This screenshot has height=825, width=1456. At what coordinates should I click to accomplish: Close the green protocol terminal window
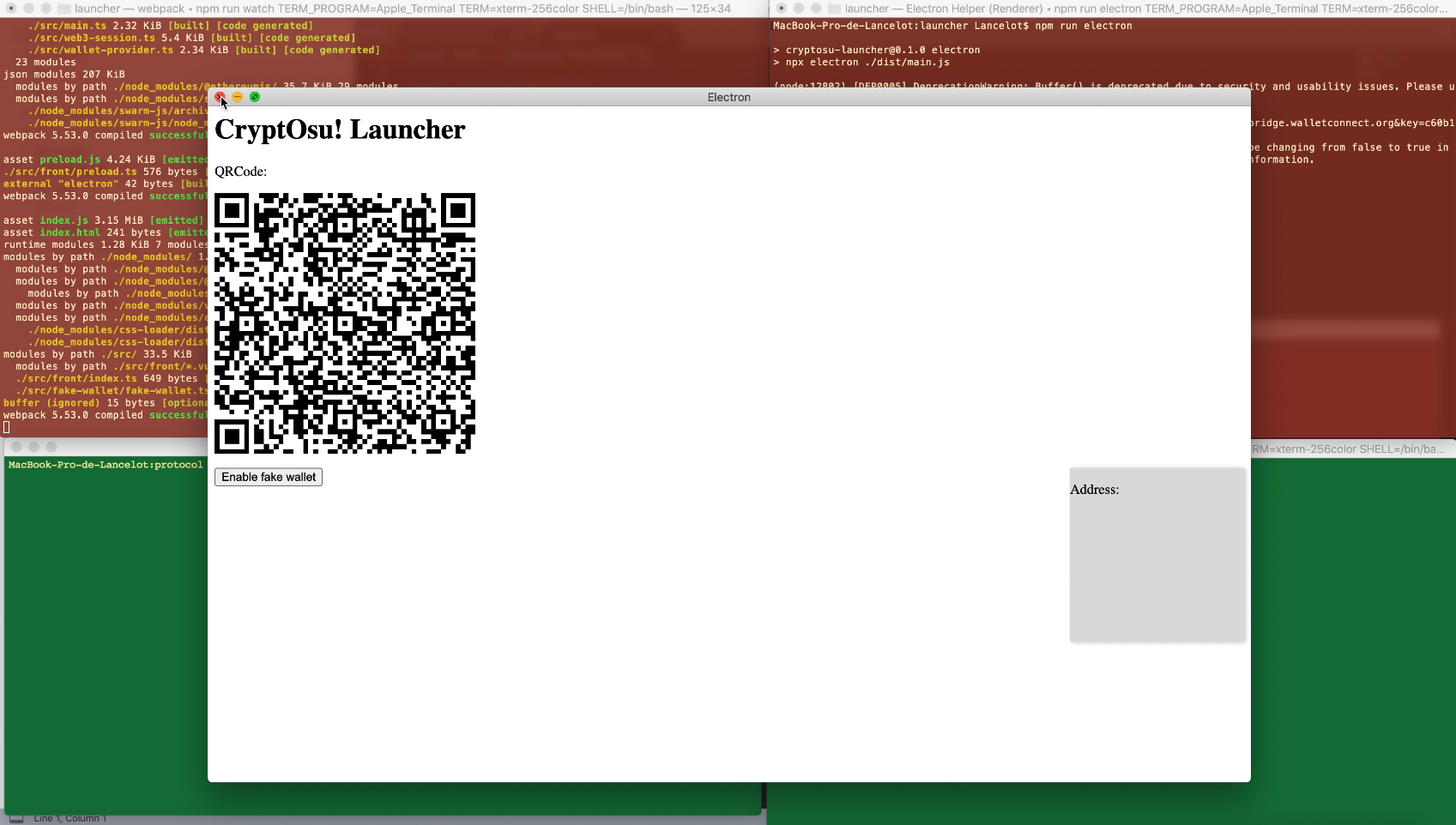(x=16, y=447)
